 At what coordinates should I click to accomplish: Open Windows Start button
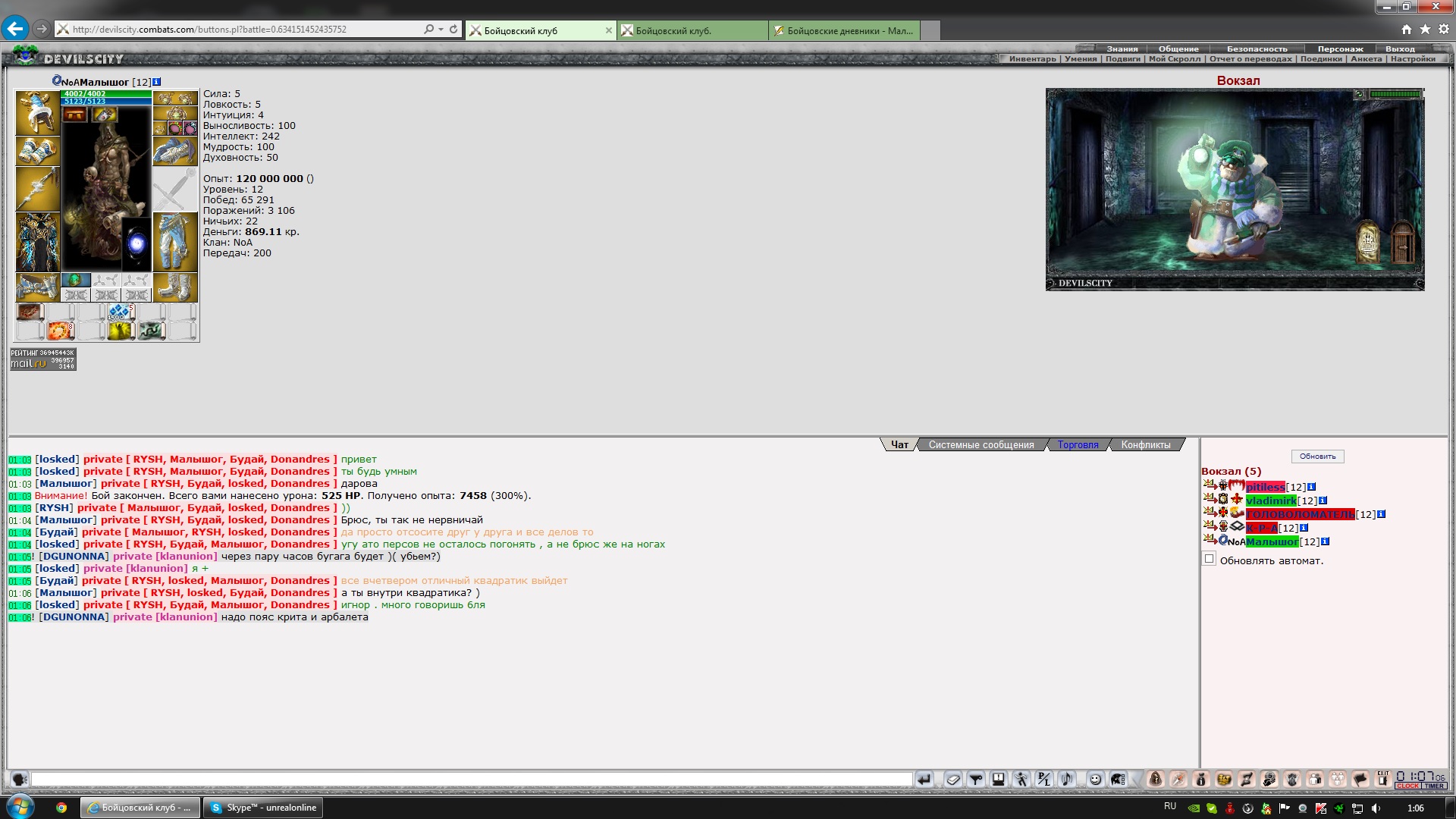tap(20, 807)
